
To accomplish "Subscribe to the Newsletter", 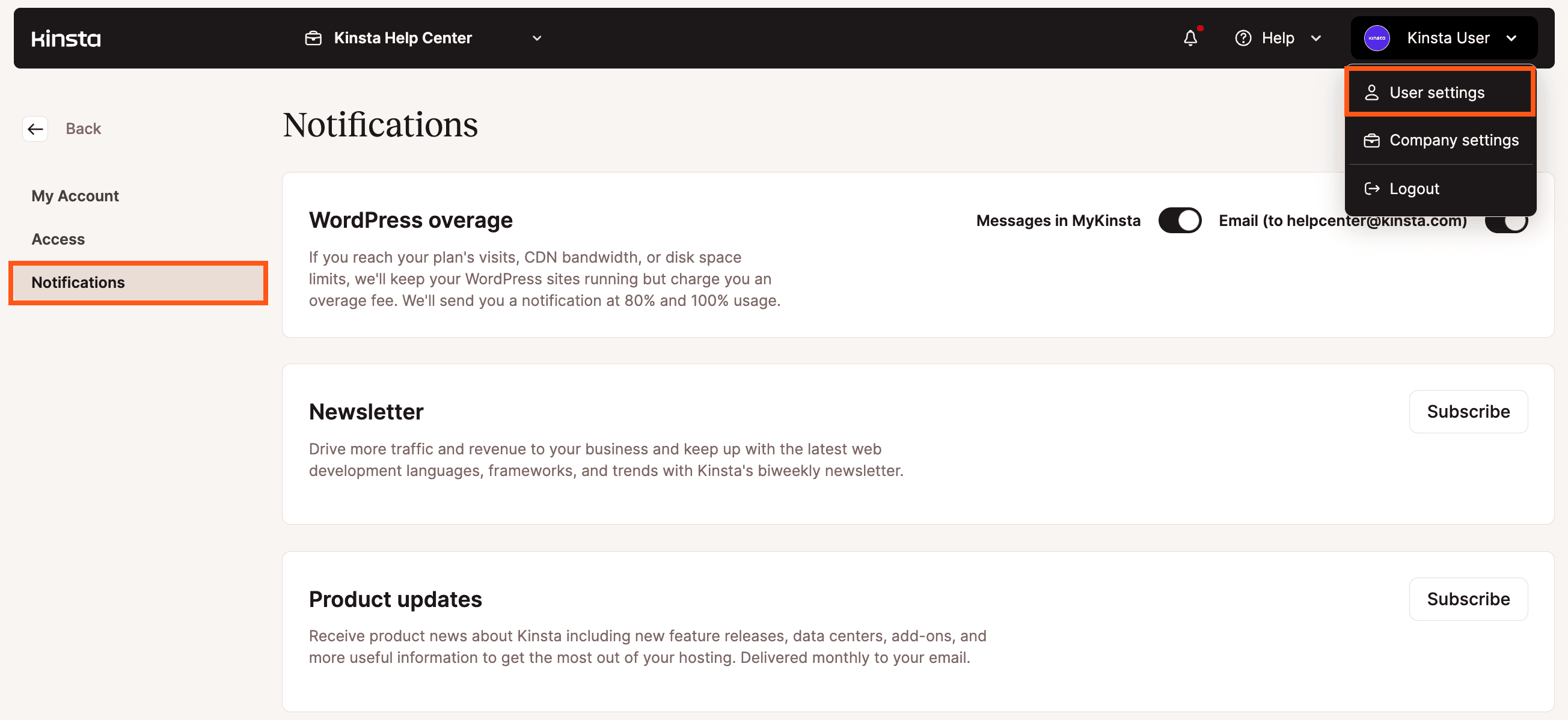I will (x=1468, y=412).
